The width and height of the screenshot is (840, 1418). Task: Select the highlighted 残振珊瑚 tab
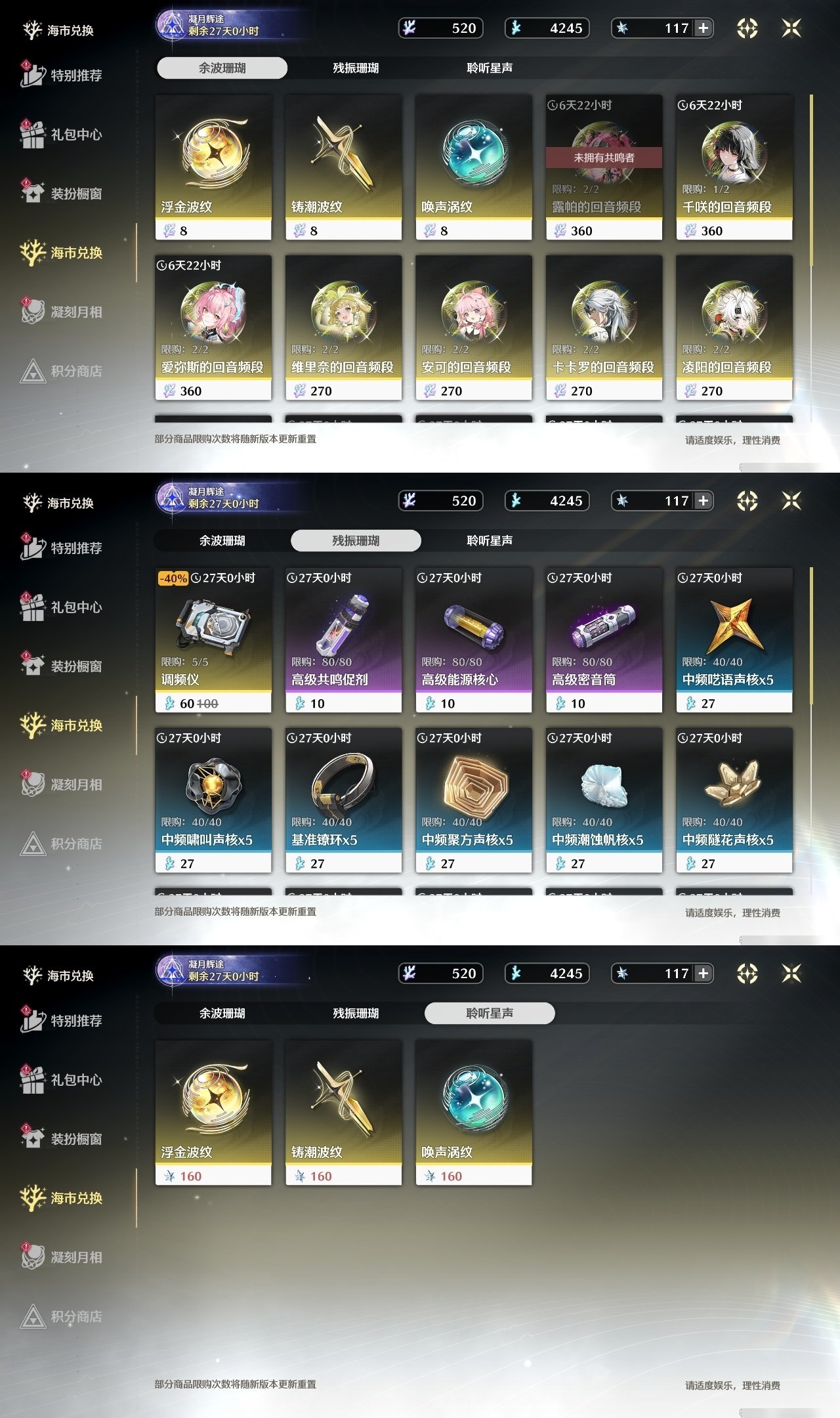click(356, 540)
